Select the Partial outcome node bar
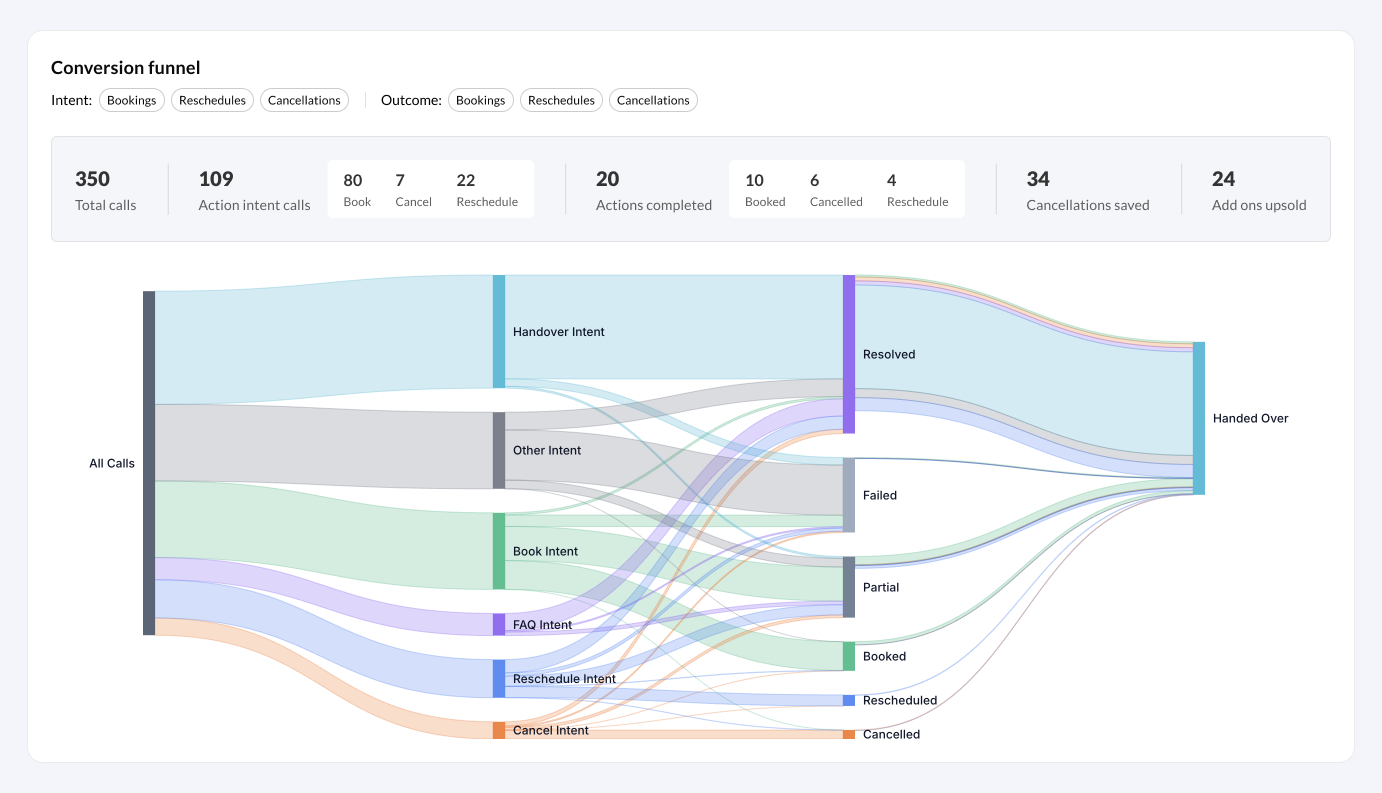Screen dimensions: 1382x793 [x=849, y=587]
